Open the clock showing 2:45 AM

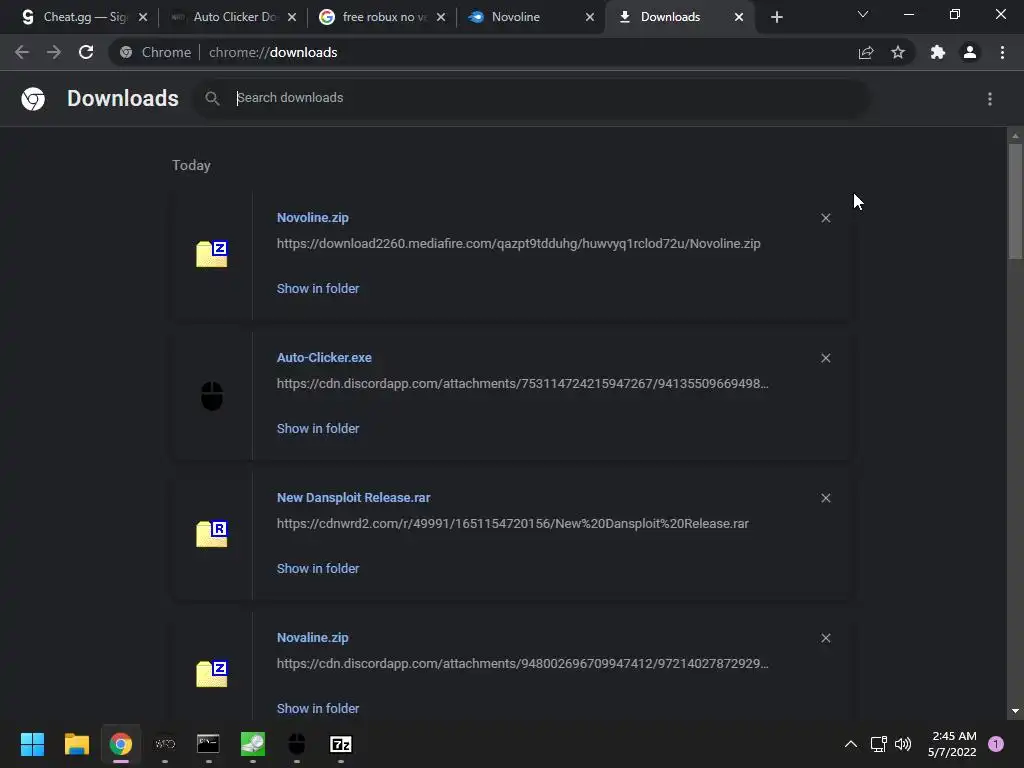[x=952, y=744]
